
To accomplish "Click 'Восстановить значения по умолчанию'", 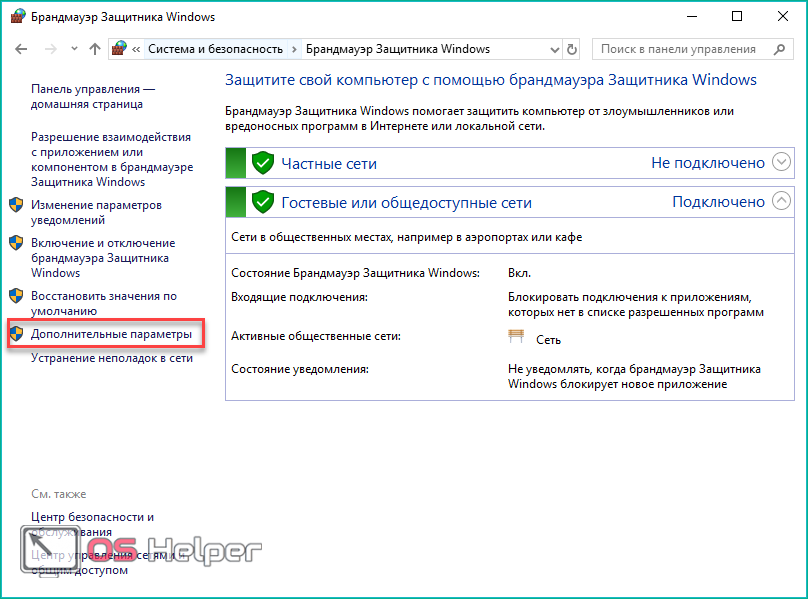I will 104,303.
